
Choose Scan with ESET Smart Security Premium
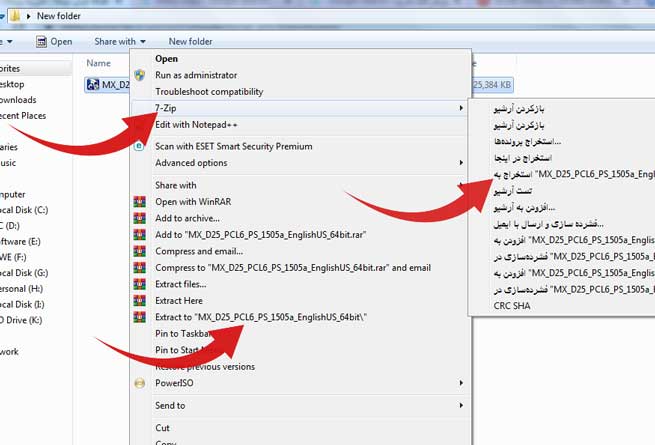(x=234, y=147)
